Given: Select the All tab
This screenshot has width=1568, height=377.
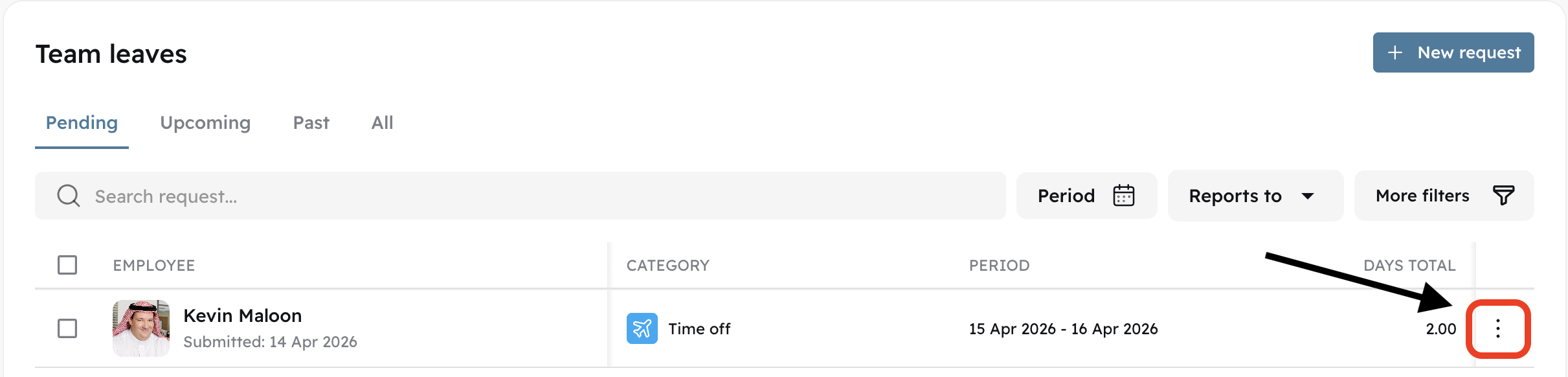Looking at the screenshot, I should click(x=382, y=123).
